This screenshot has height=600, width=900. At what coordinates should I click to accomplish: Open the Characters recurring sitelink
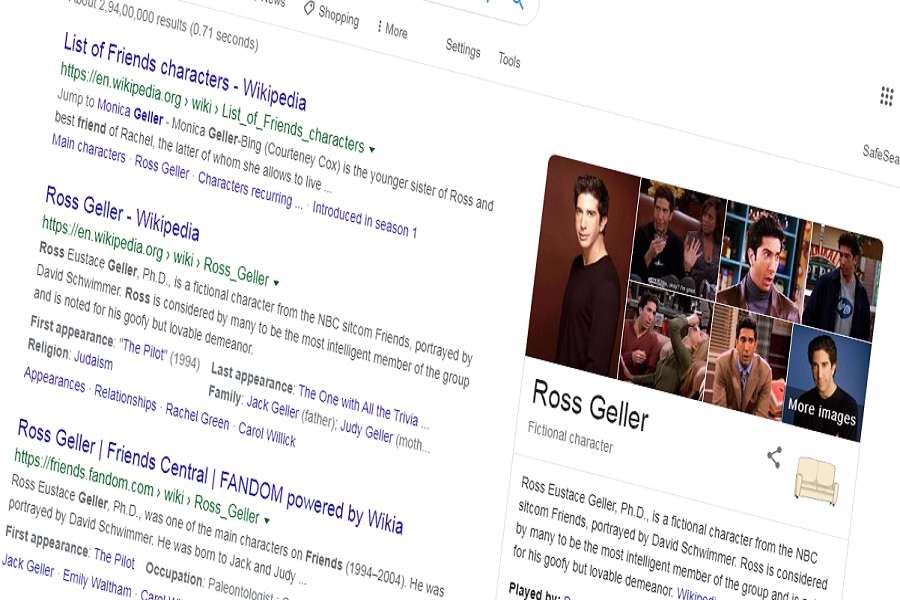point(250,190)
